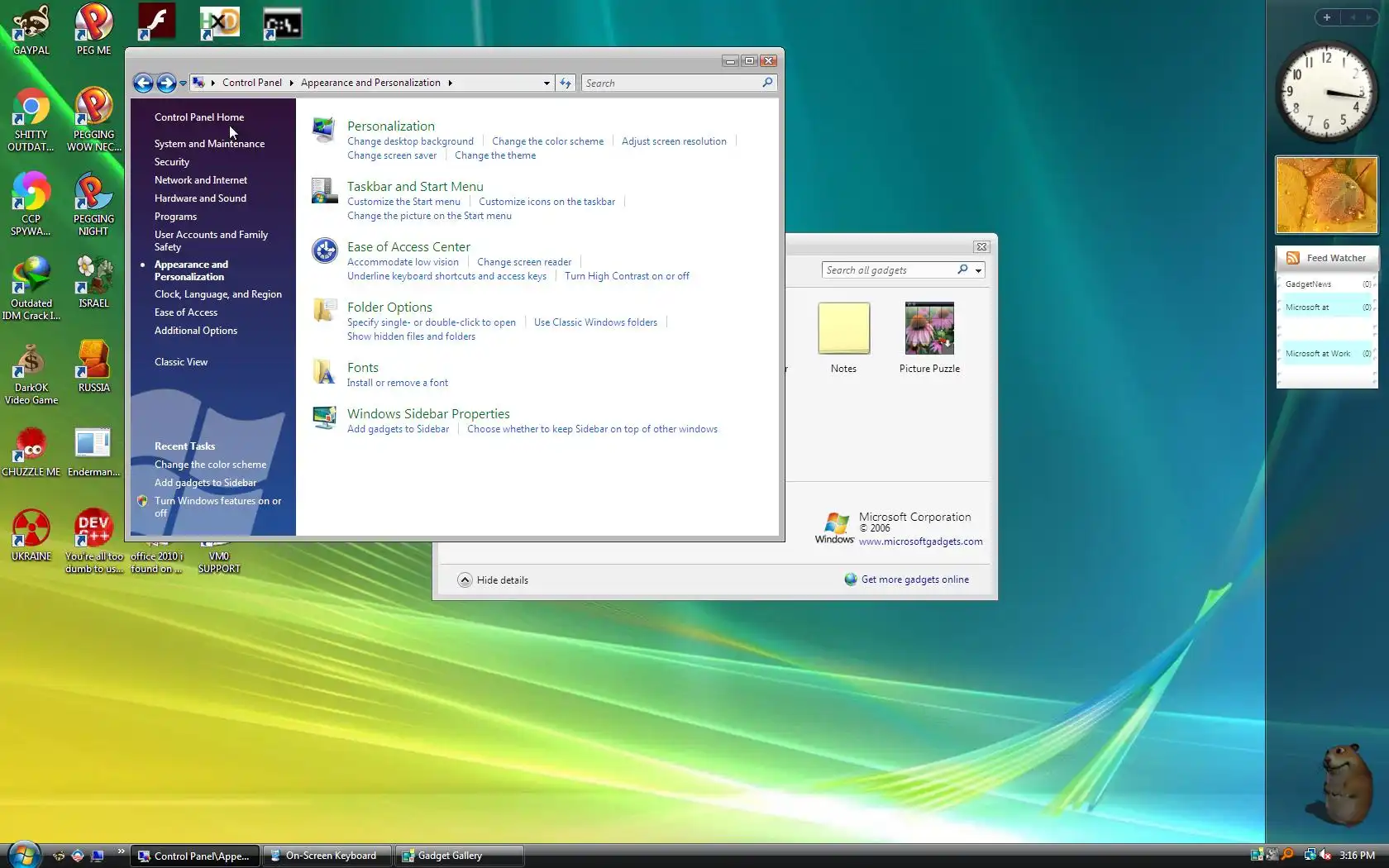
Task: Expand the Appearance and Personalization breadcrumb arrow
Action: pos(451,83)
